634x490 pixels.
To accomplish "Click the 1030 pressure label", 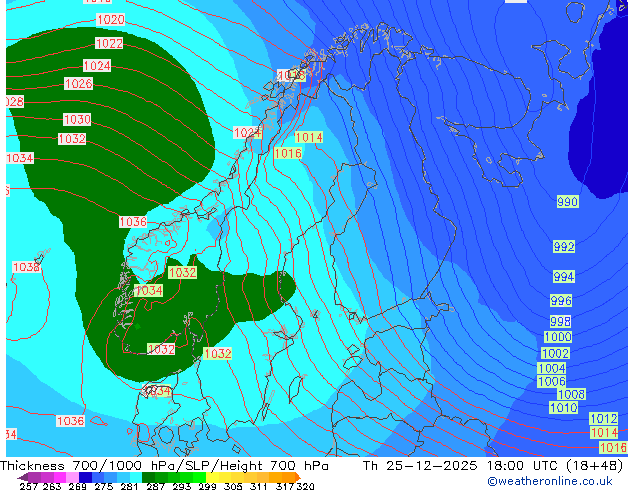I will coord(77,119).
